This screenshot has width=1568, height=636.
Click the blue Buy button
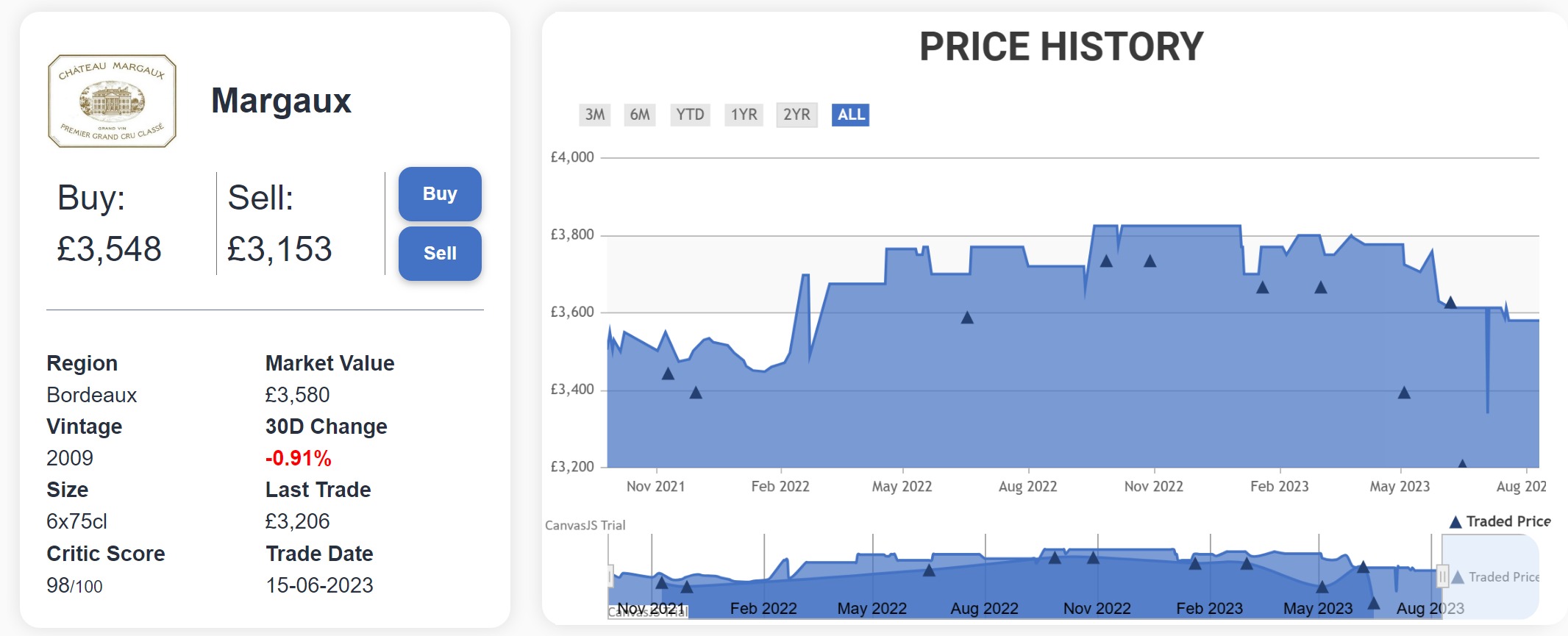pyautogui.click(x=440, y=194)
